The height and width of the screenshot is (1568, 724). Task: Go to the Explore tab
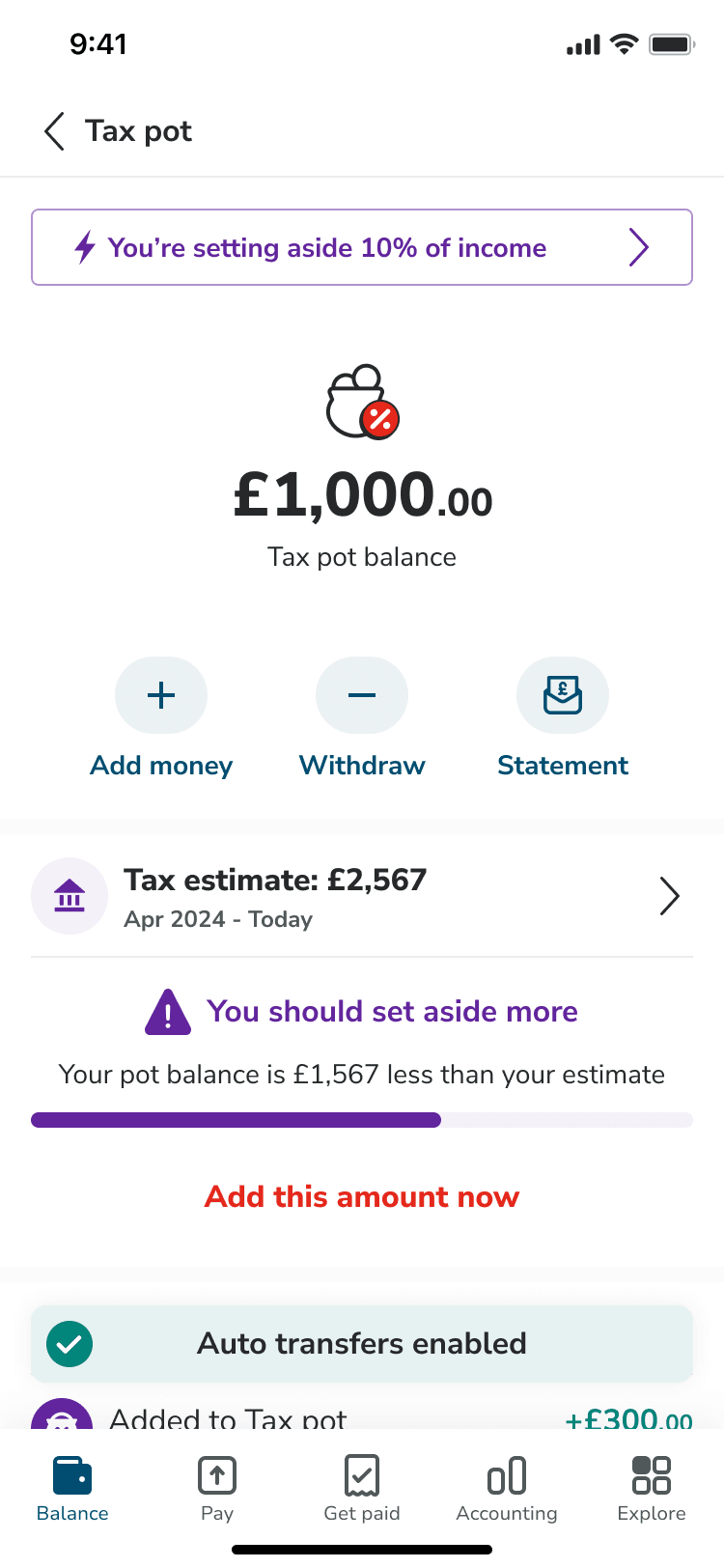652,1488
